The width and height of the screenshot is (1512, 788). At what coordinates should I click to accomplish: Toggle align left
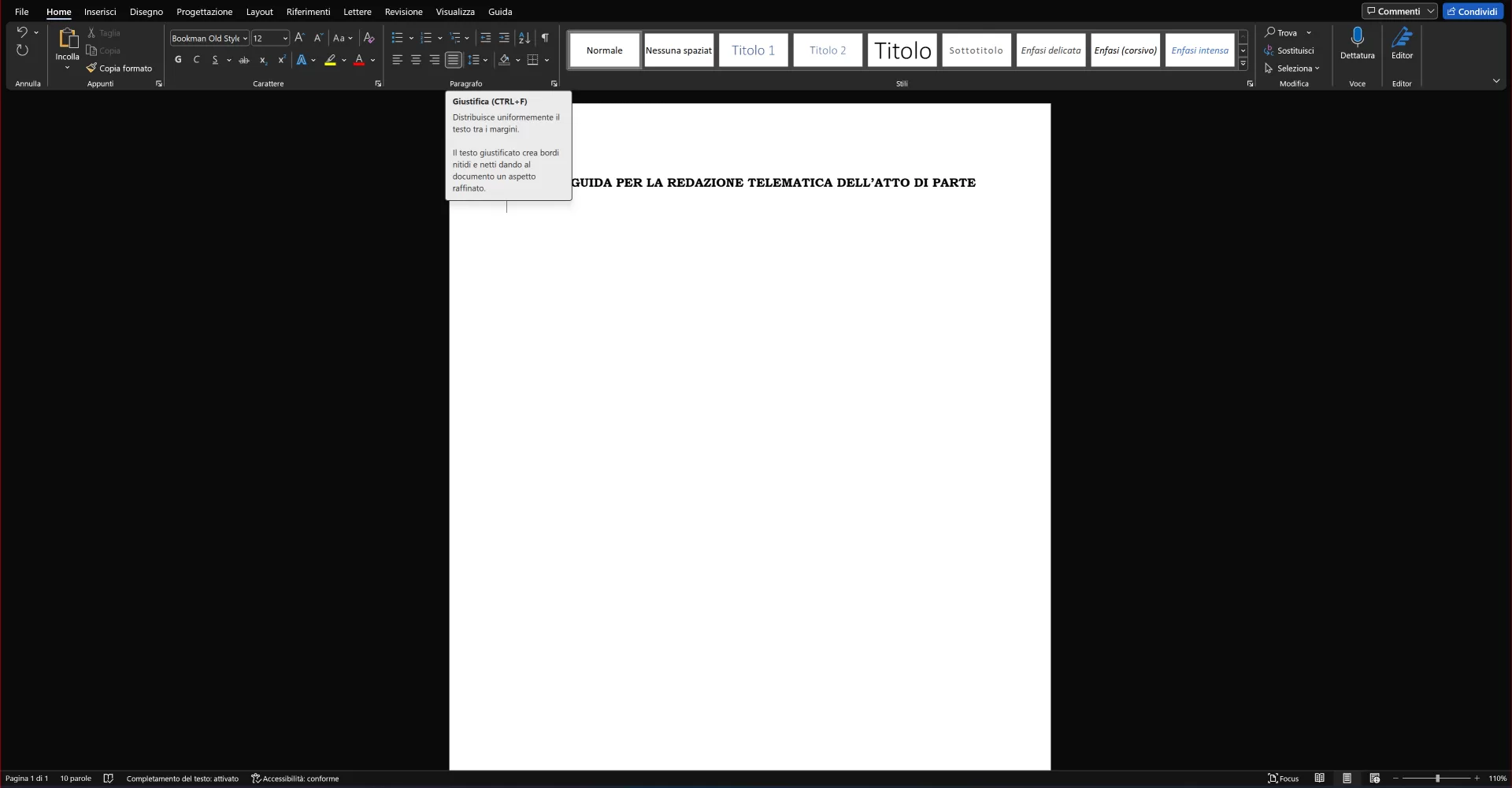click(398, 60)
